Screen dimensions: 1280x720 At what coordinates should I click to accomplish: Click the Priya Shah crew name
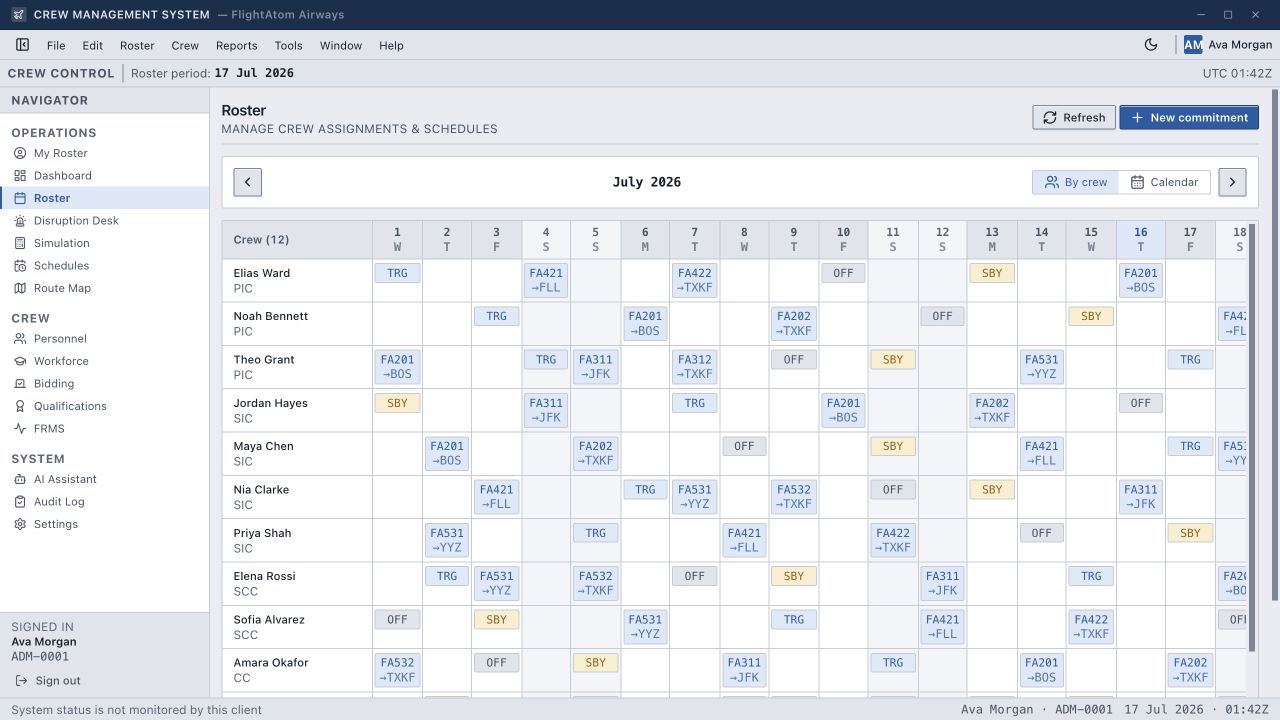pos(262,533)
